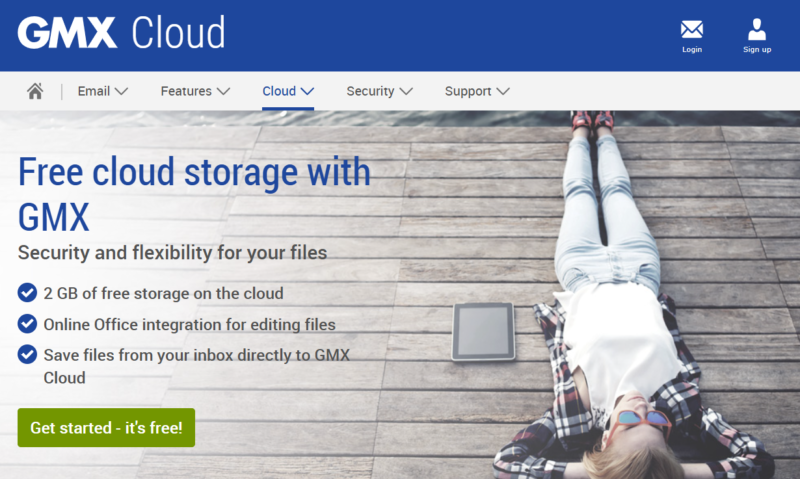Expand the Cloud menu chevron

click(307, 92)
